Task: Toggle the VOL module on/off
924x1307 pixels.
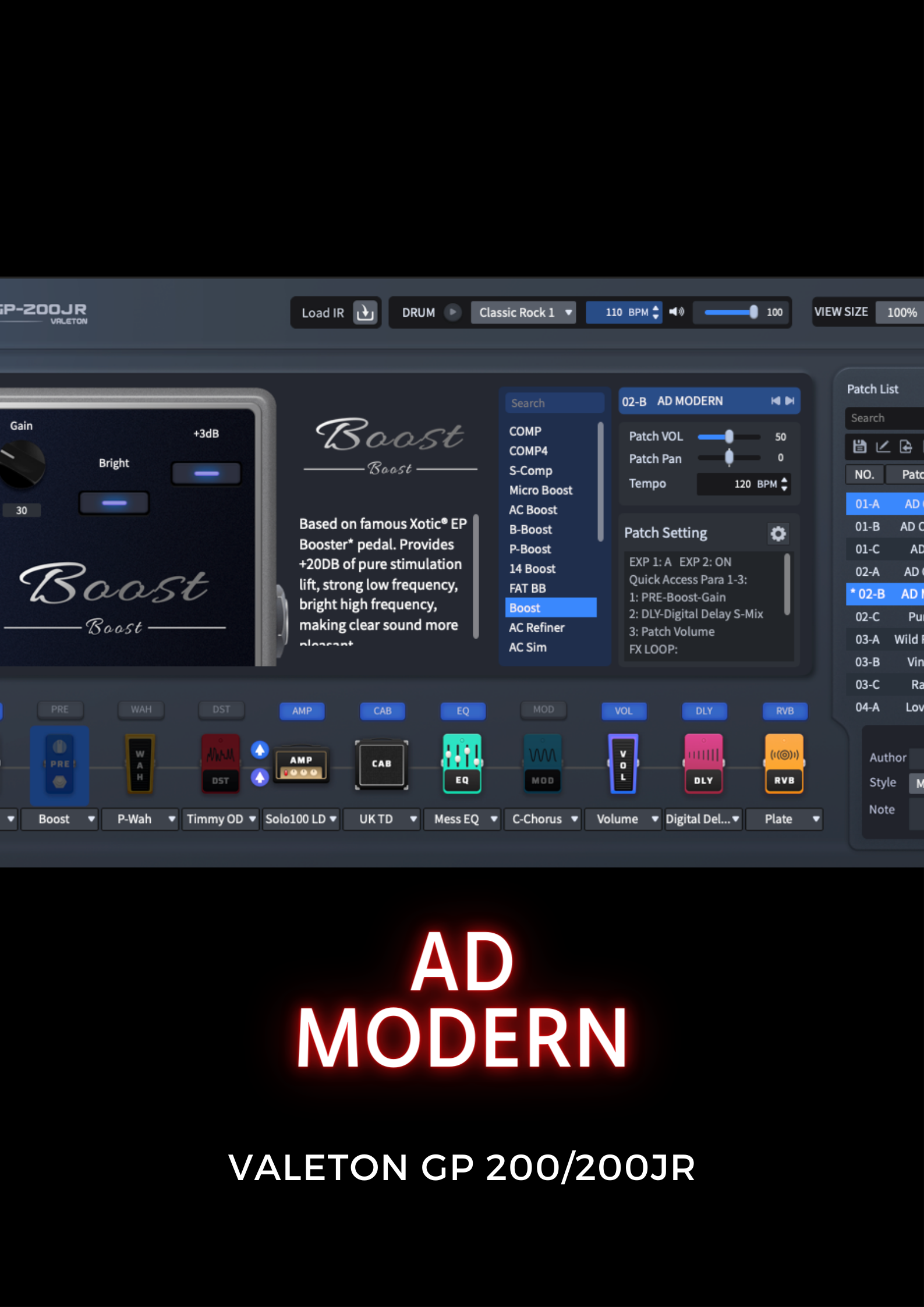Action: tap(624, 711)
